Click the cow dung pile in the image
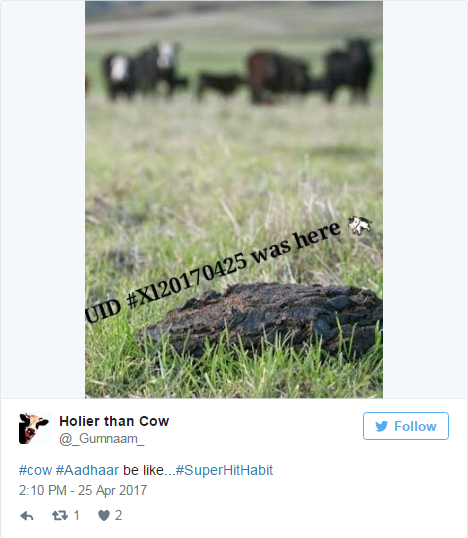This screenshot has height=538, width=468. (x=268, y=319)
